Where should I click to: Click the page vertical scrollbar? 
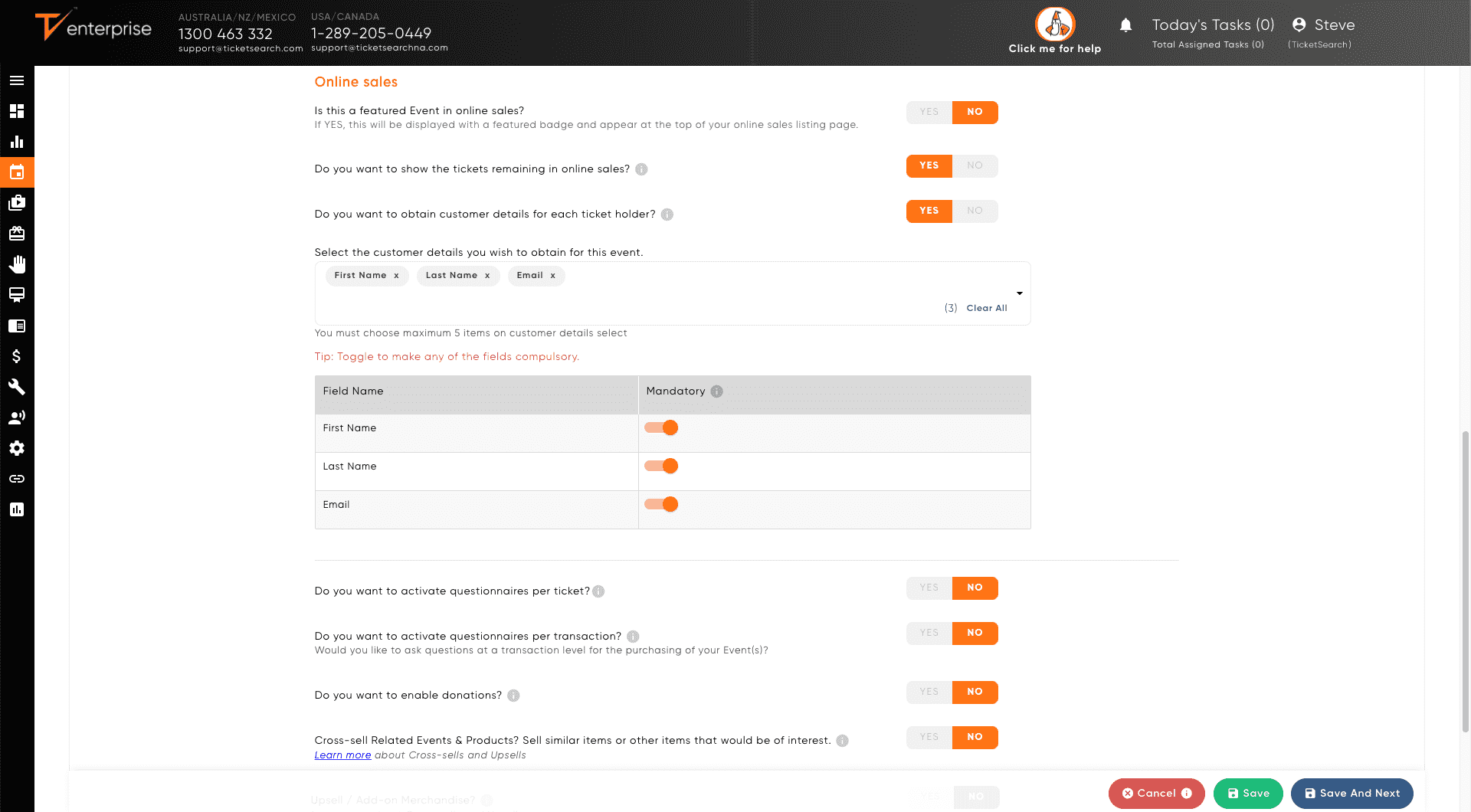coord(1466,582)
